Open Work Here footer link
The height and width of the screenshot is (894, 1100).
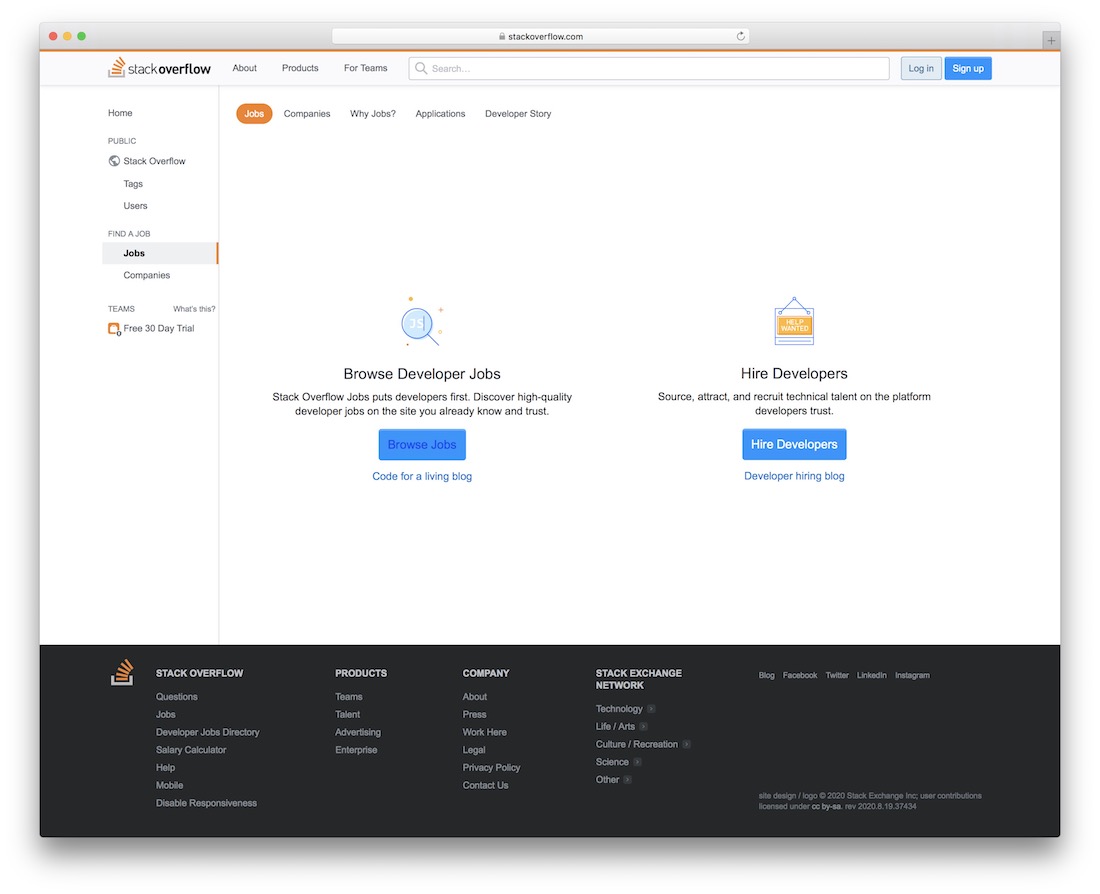[484, 732]
